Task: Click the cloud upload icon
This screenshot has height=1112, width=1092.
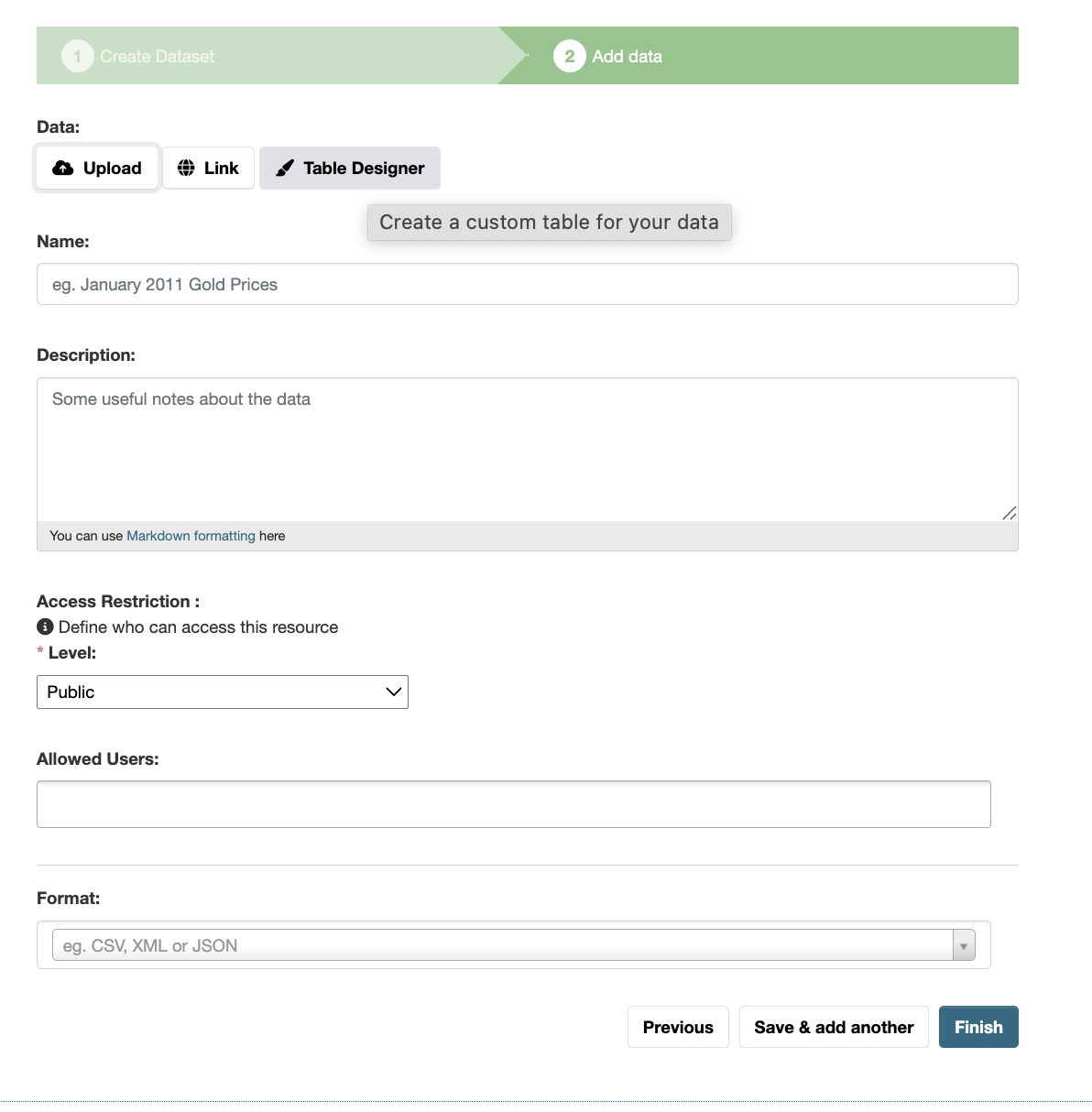Action: [x=63, y=168]
